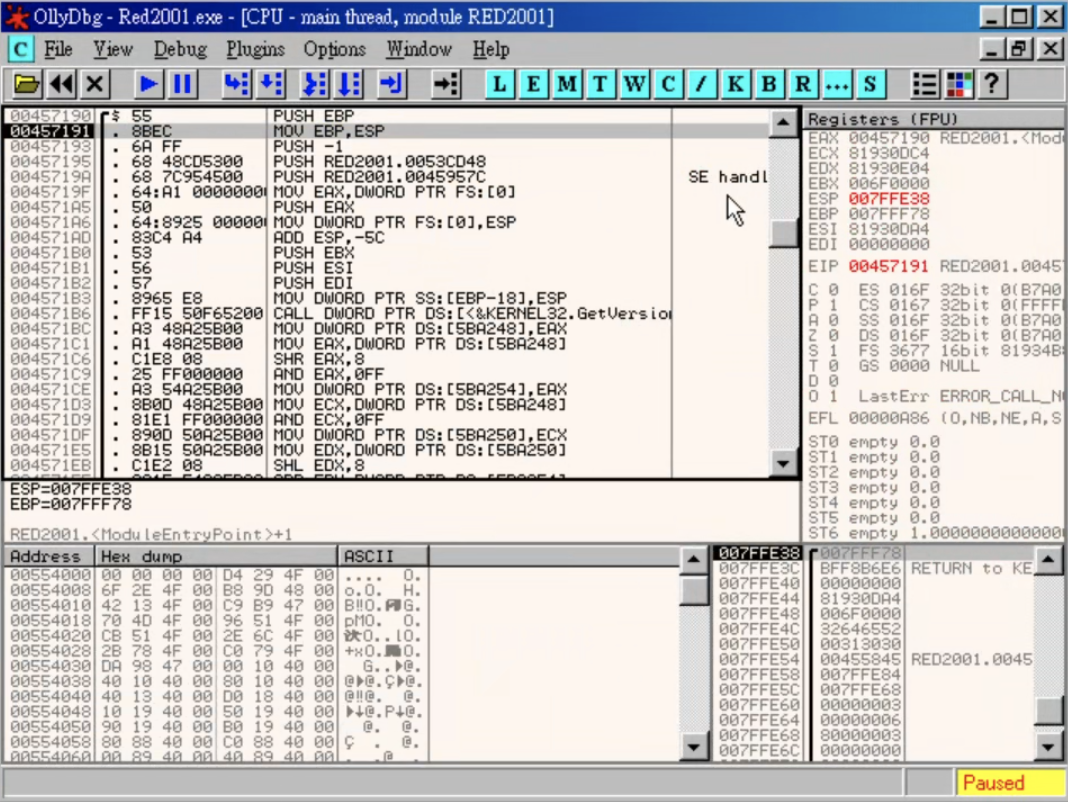Toggle the D direction flag value
The height and width of the screenshot is (802, 1068).
(x=832, y=381)
